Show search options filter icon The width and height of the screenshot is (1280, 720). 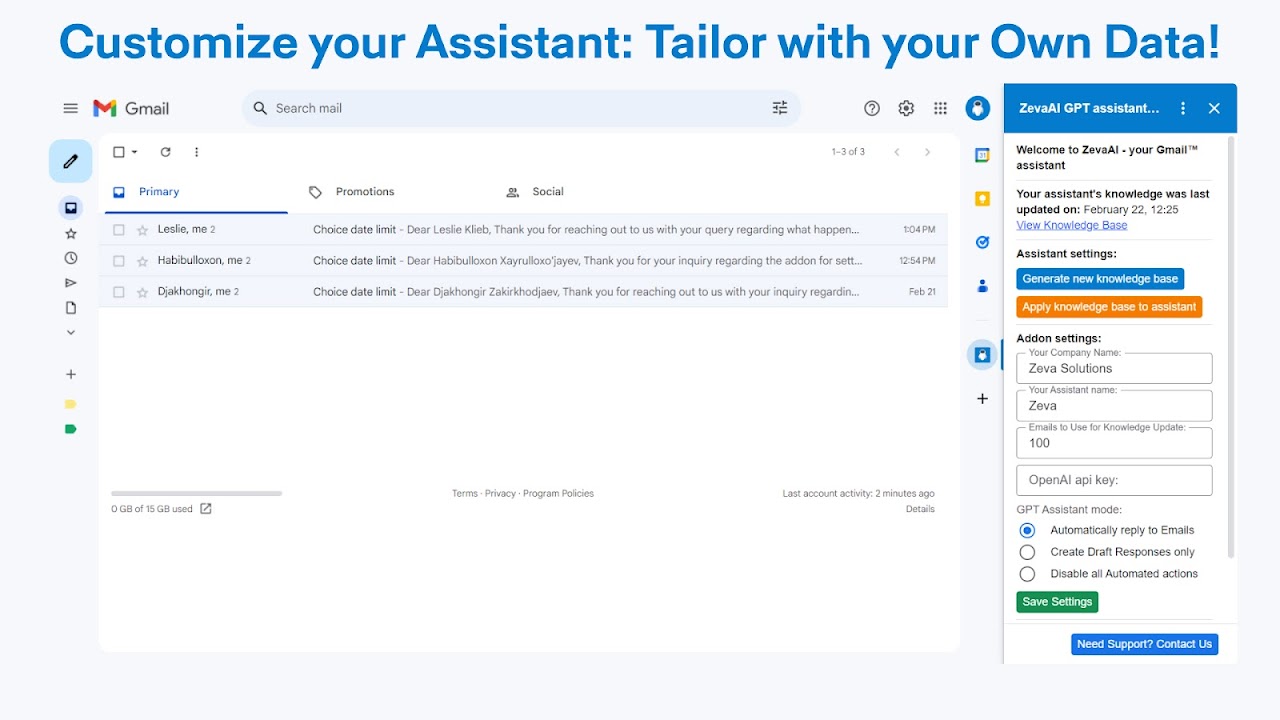[780, 108]
